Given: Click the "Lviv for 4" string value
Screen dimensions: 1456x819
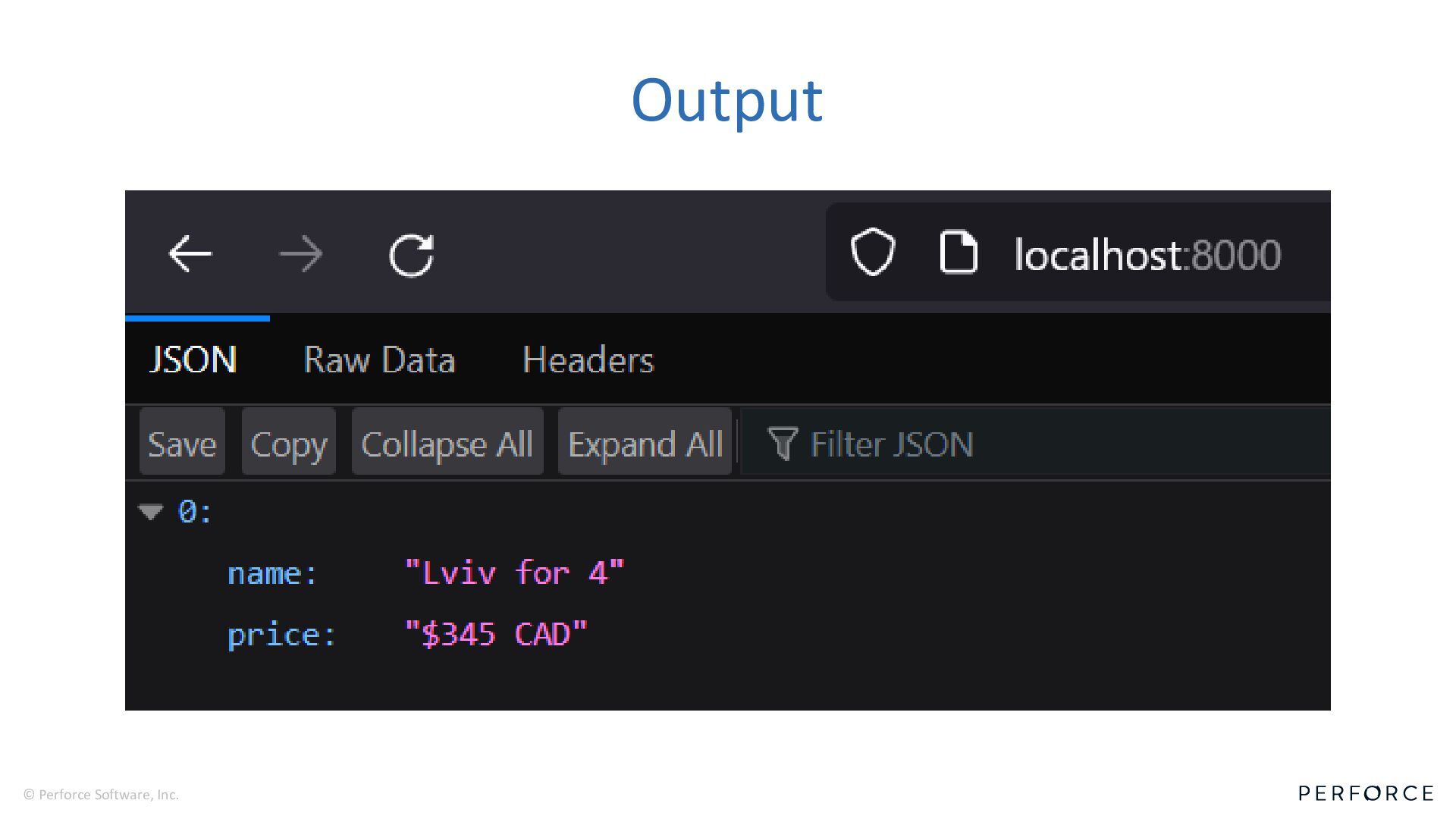Looking at the screenshot, I should [x=515, y=573].
